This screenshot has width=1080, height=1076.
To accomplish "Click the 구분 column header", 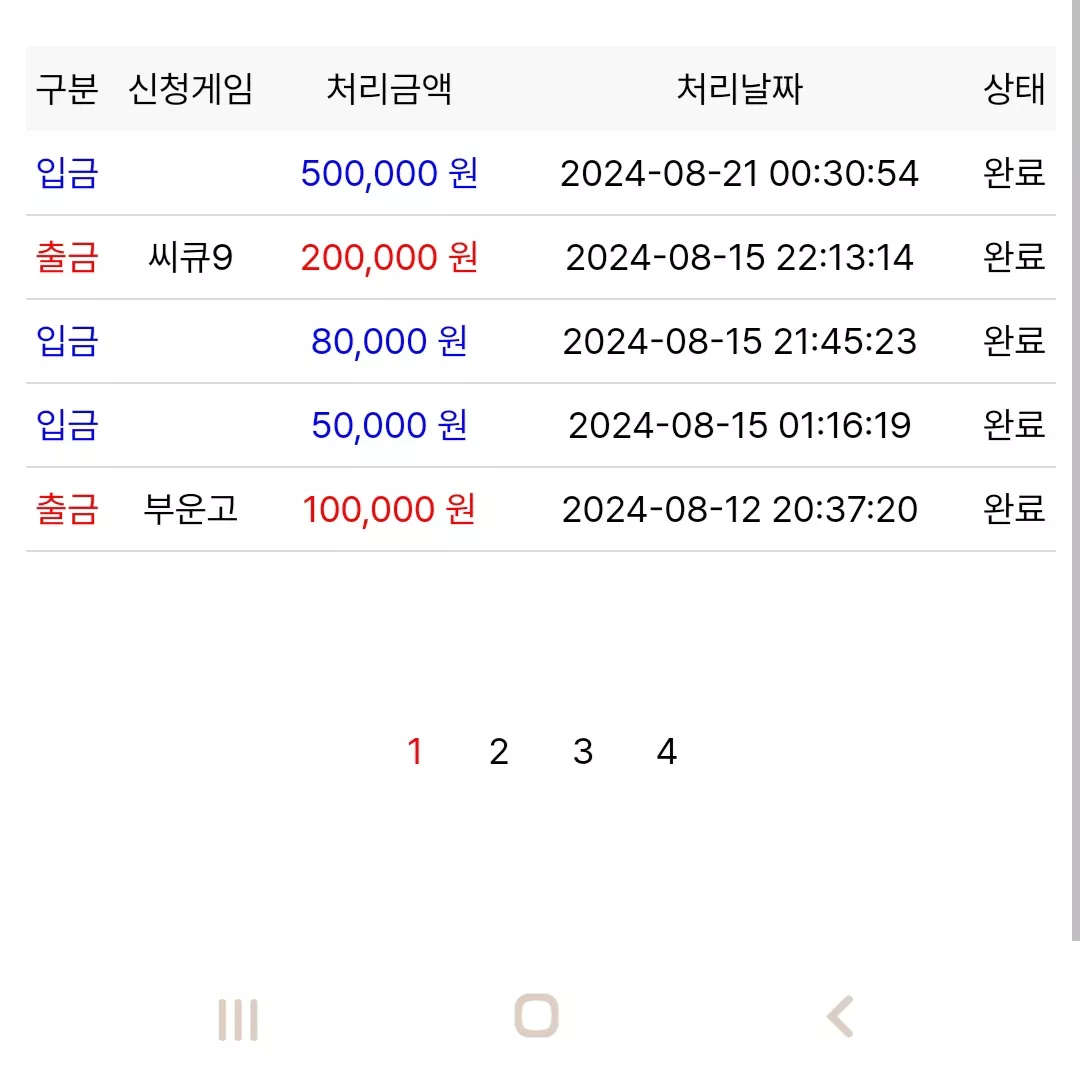I will (x=67, y=89).
